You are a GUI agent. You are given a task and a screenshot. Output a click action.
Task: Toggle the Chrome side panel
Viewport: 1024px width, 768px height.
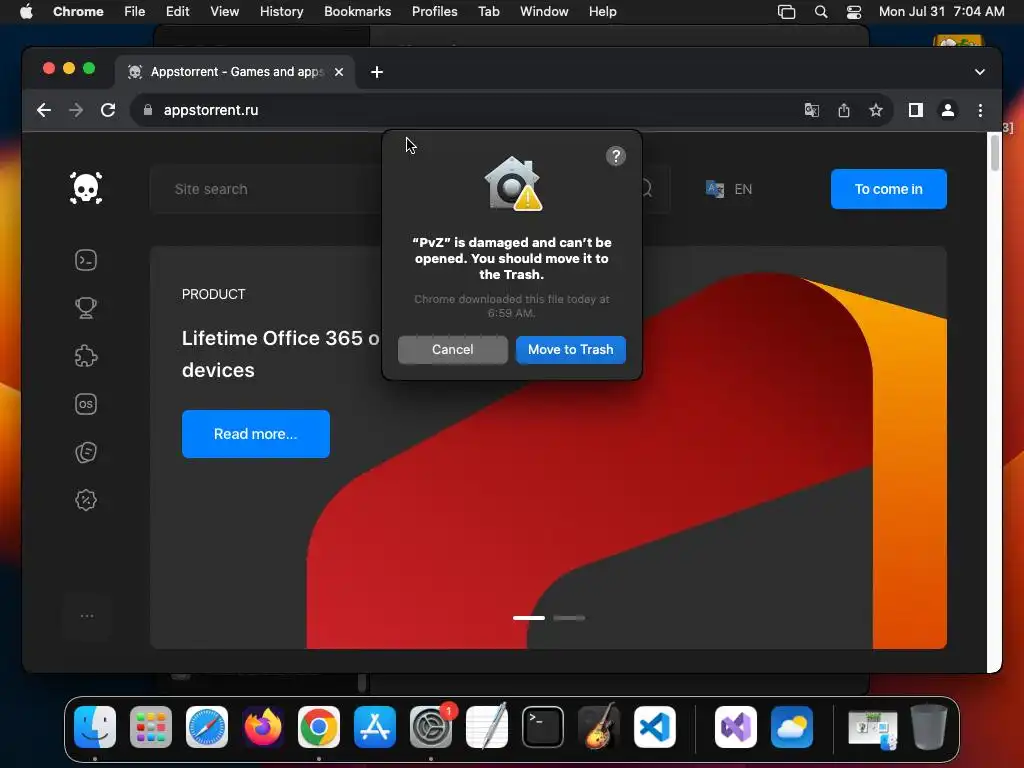pyautogui.click(x=916, y=110)
